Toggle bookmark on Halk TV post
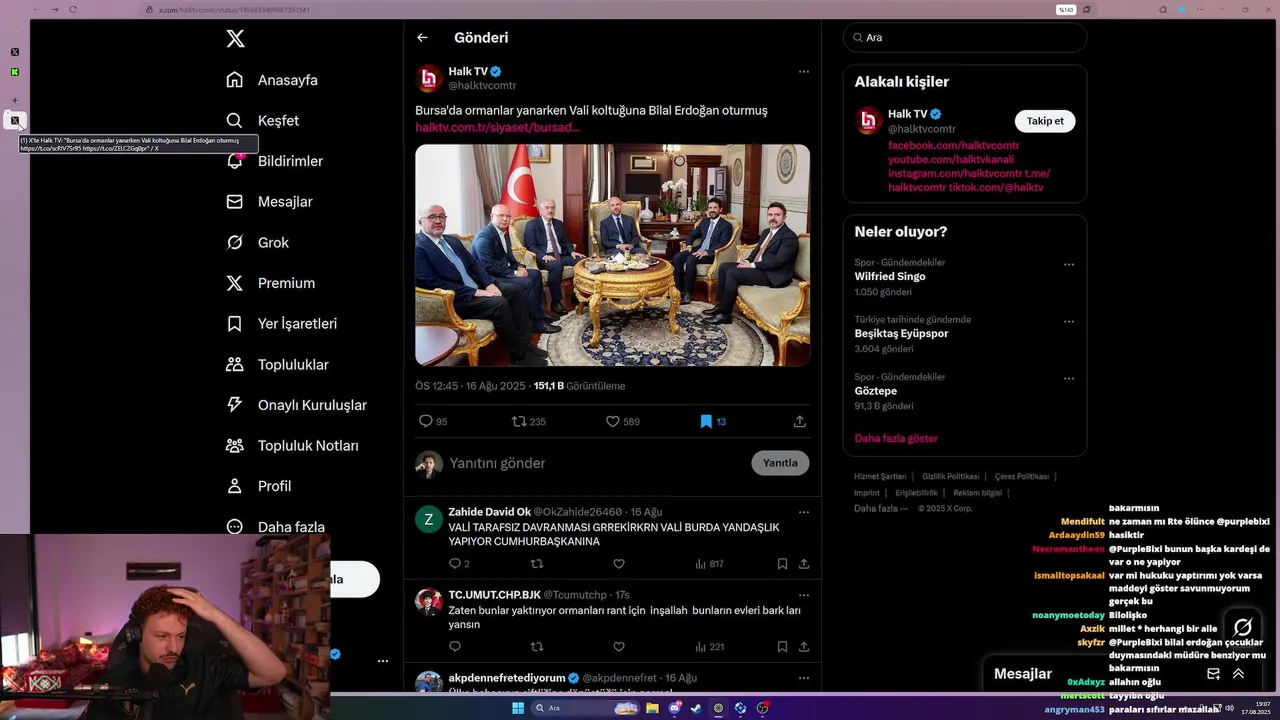Viewport: 1280px width, 720px height. pyautogui.click(x=706, y=422)
